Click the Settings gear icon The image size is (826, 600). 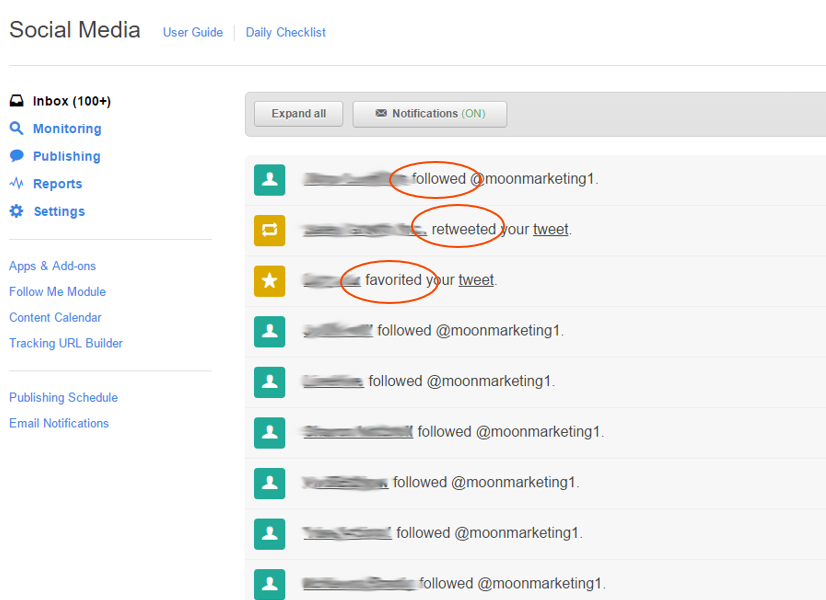tap(16, 211)
